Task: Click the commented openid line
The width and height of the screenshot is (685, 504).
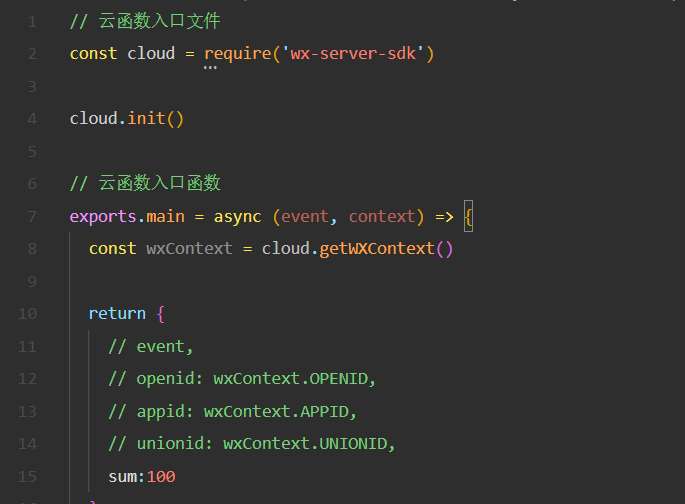Action: click(242, 379)
